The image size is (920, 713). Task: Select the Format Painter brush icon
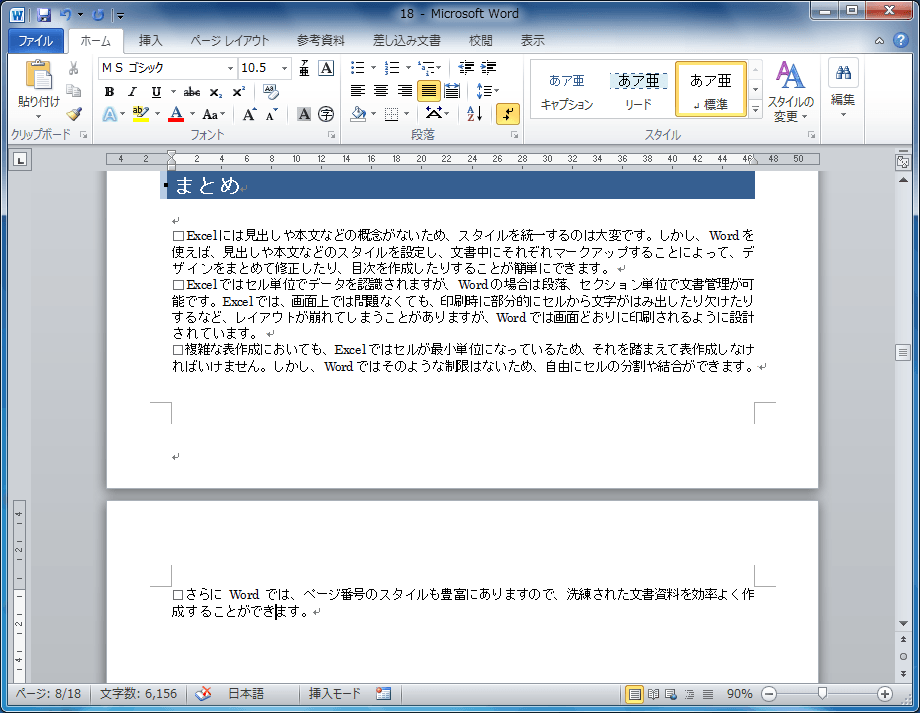[x=74, y=113]
